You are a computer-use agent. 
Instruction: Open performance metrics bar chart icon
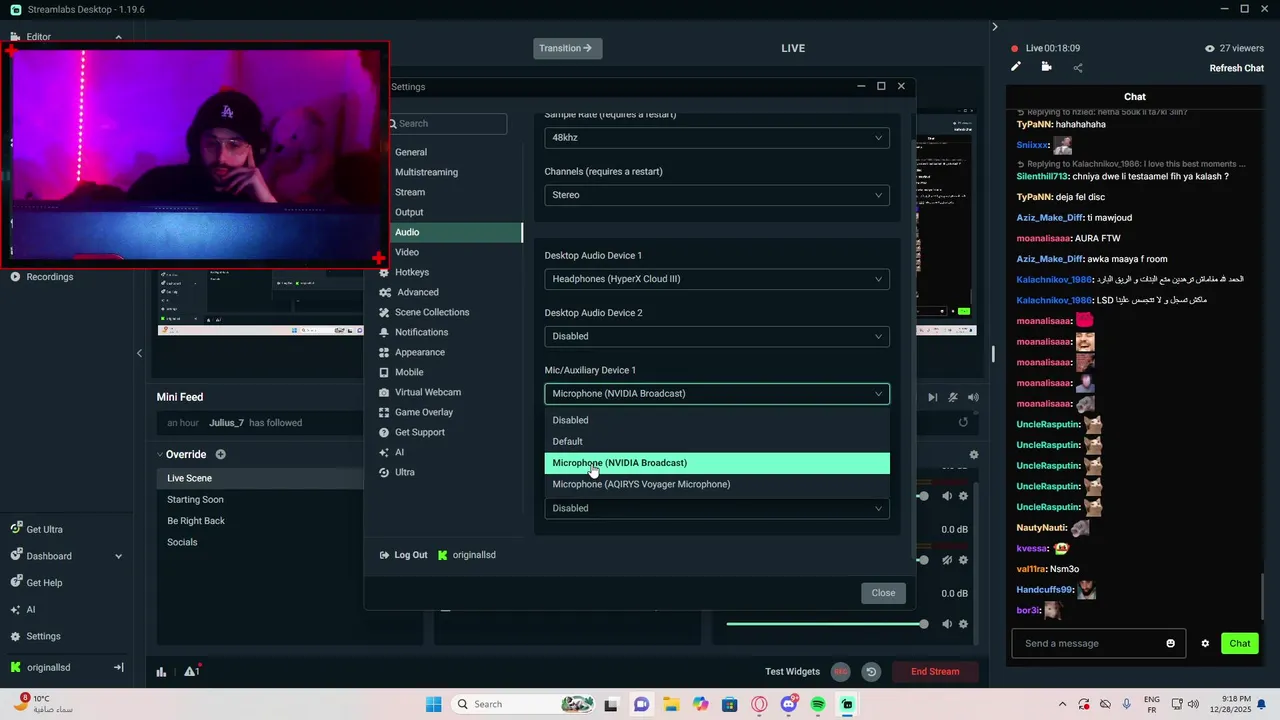point(161,672)
